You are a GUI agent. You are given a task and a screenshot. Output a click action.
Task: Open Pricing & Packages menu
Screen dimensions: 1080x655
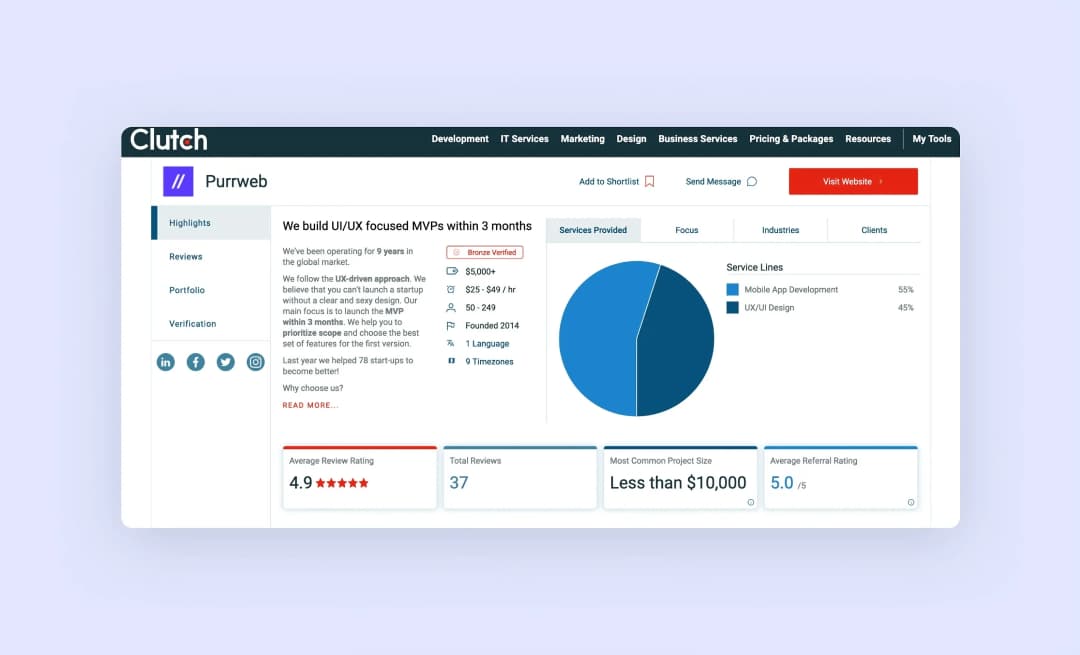tap(791, 138)
